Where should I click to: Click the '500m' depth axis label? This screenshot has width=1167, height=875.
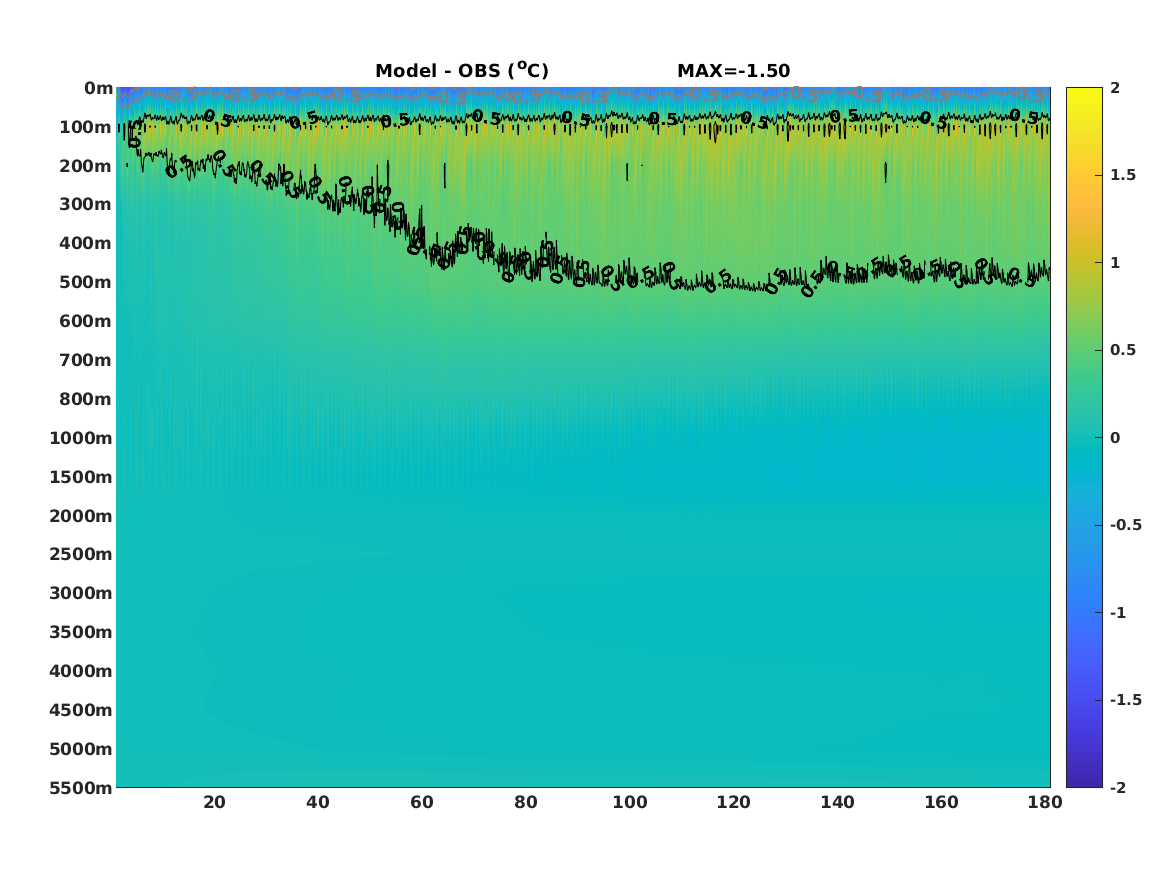tap(86, 283)
